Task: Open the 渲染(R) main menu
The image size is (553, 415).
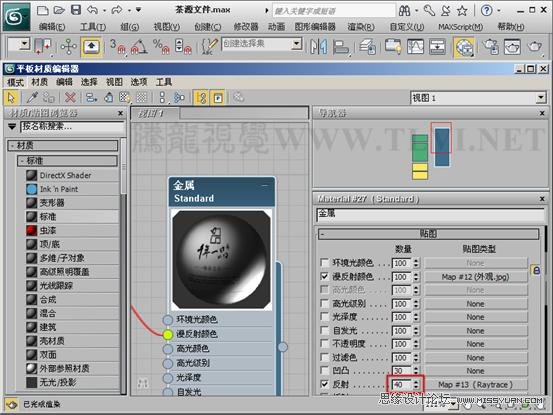Action: (361, 26)
